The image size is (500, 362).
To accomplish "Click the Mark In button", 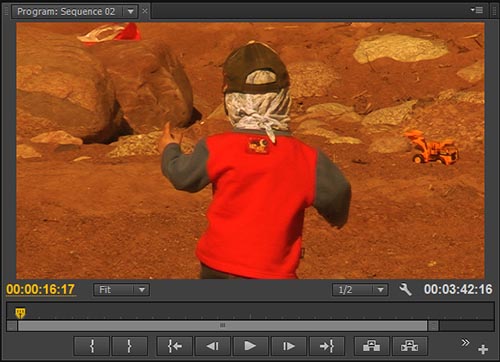I will click(92, 346).
